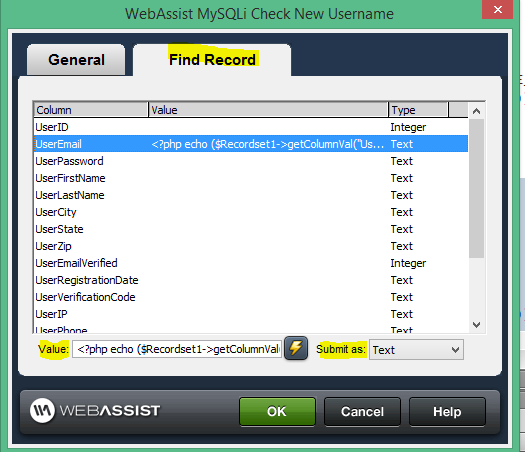The image size is (525, 452).
Task: Select the Find Record tab
Action: click(212, 60)
